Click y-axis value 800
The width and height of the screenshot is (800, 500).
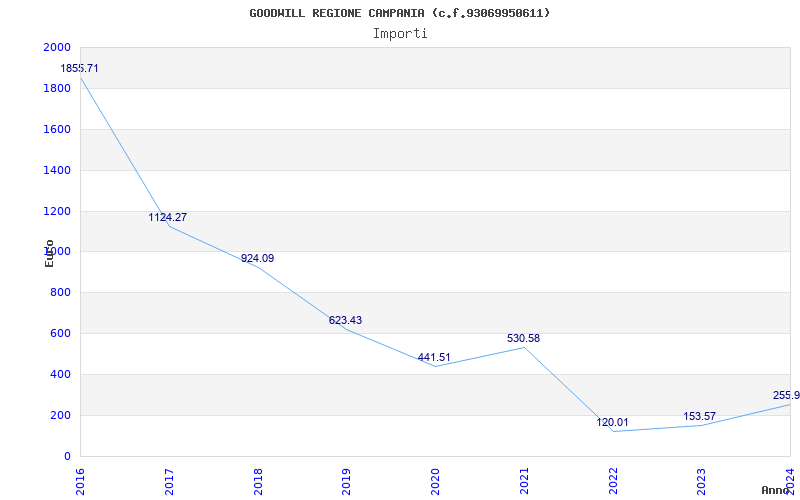60,293
